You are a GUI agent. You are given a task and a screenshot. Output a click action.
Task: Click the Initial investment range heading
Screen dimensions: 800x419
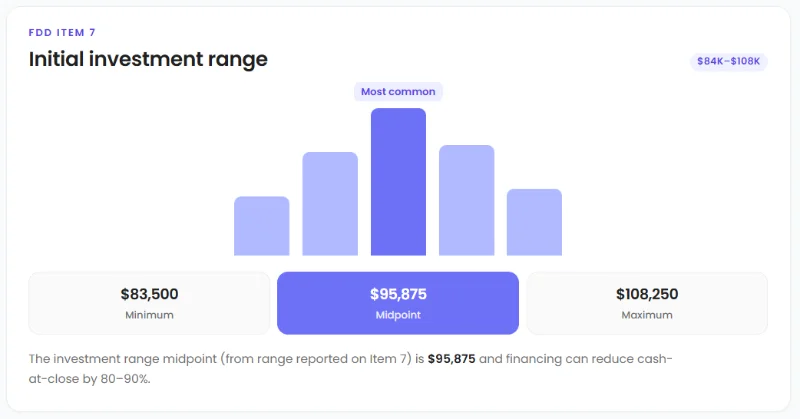click(x=148, y=59)
